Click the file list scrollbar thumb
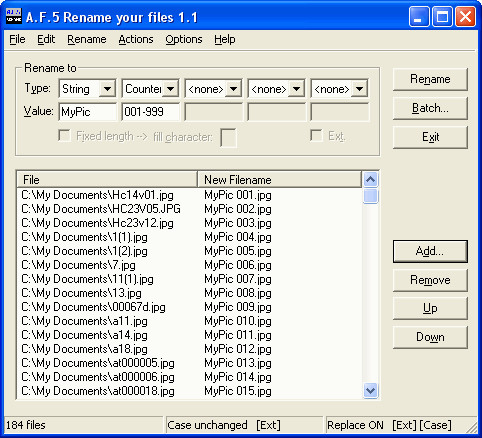Screen dimensions: 482x438 point(370,196)
